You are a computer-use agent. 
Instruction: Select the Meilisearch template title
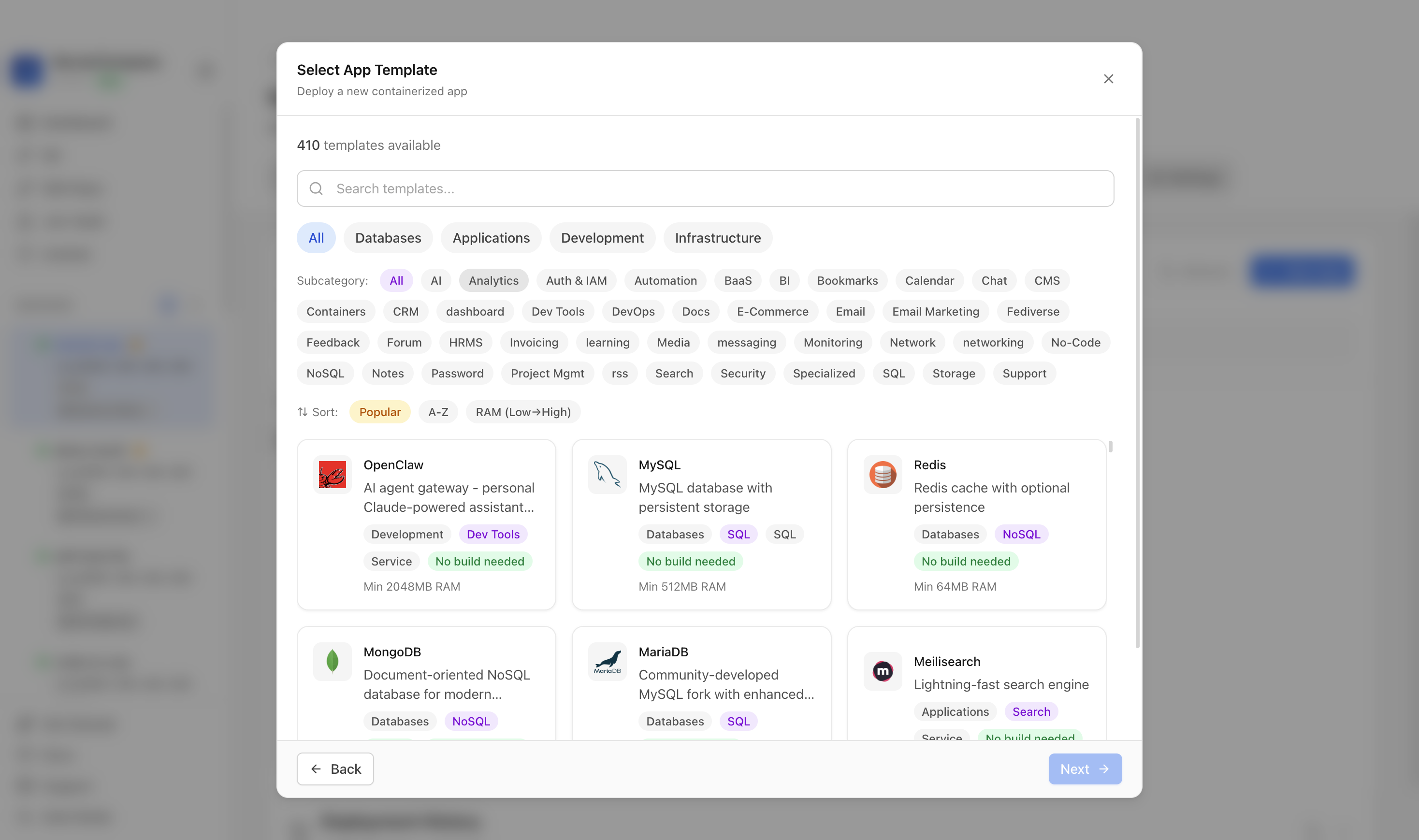pyautogui.click(x=947, y=662)
